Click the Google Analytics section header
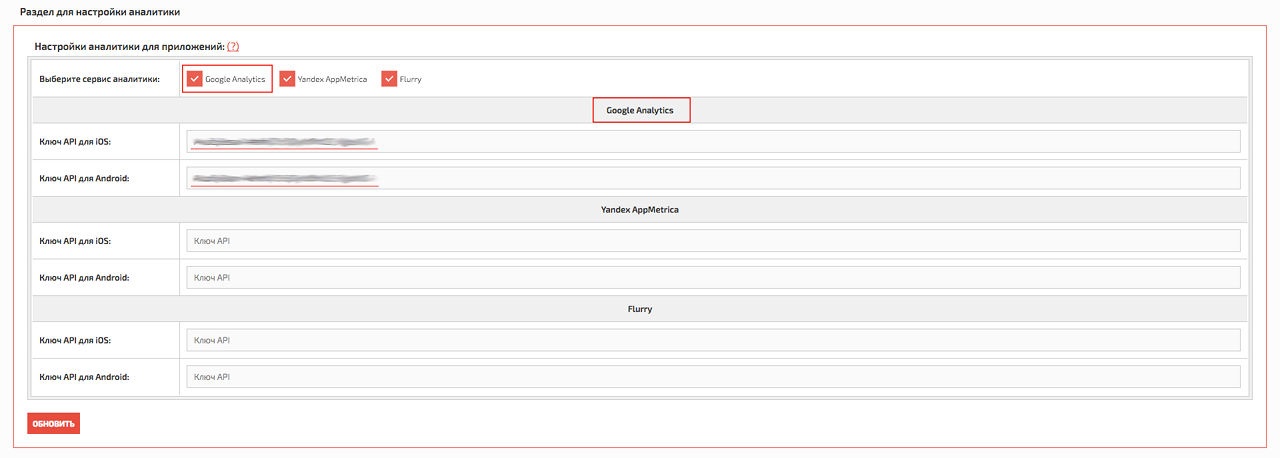Viewport: 1280px width, 458px height. pos(640,110)
